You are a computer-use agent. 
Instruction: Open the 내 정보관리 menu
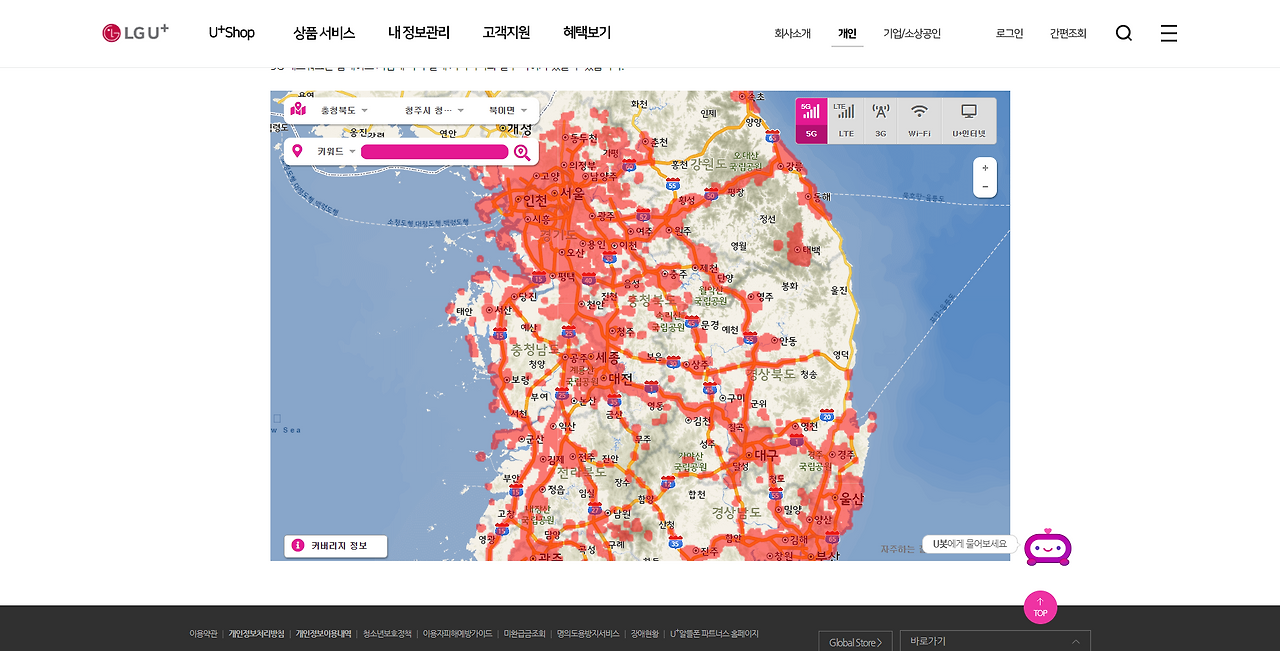(x=419, y=33)
